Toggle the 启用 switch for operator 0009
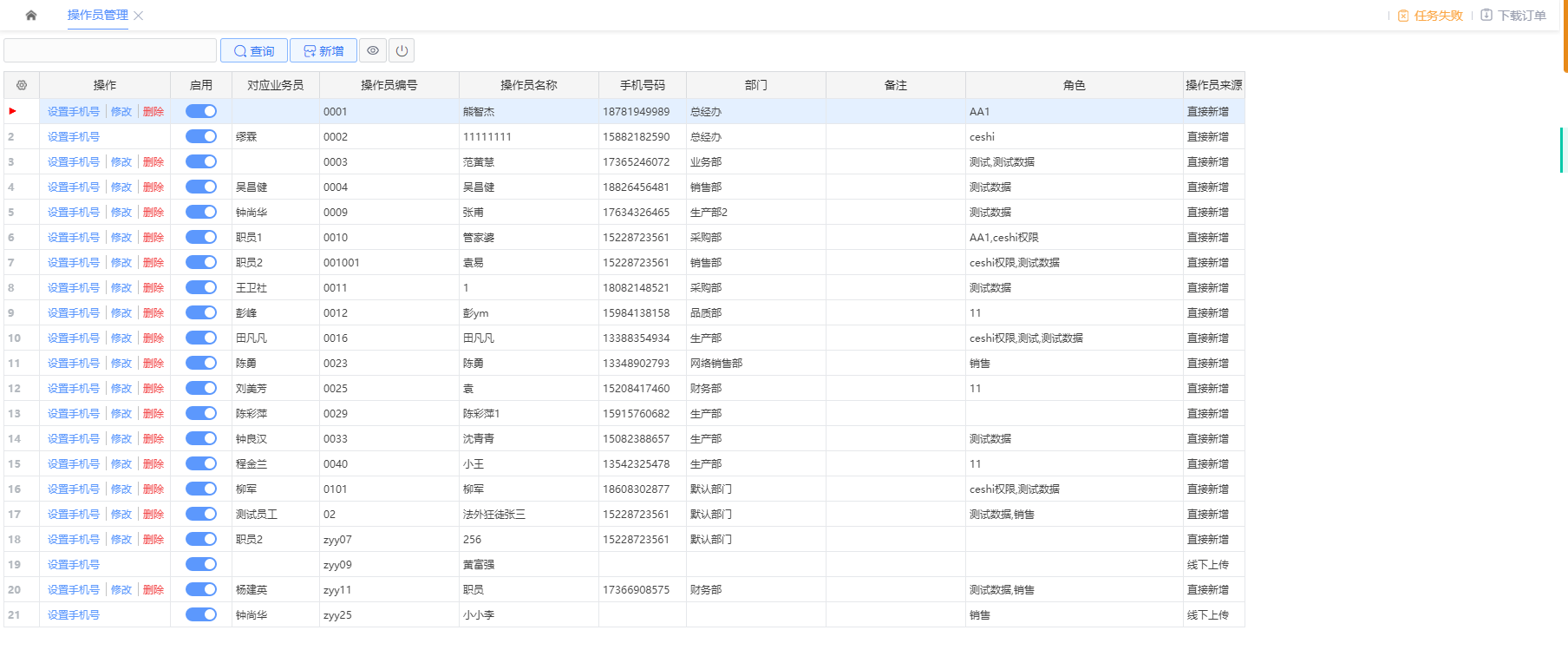1568x663 pixels. 201,212
